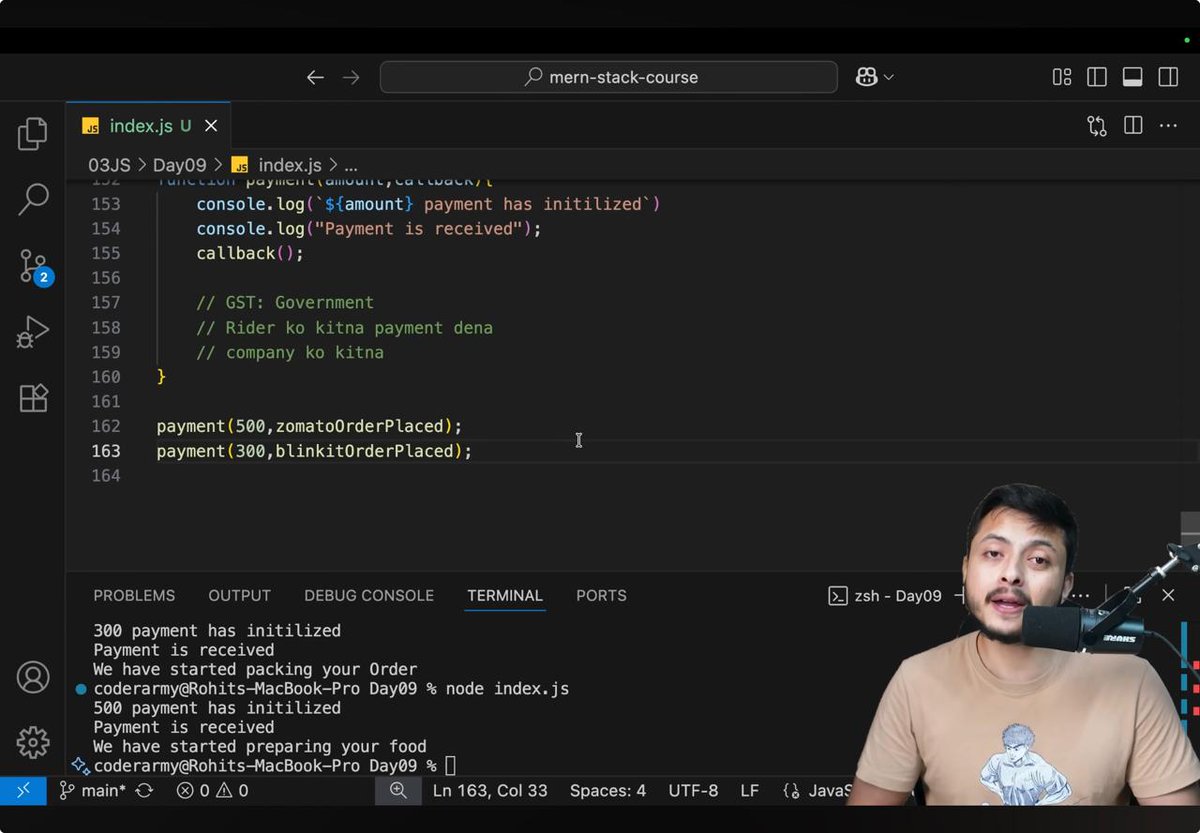Open Changes compare icon in editor toolbar

click(x=1097, y=126)
